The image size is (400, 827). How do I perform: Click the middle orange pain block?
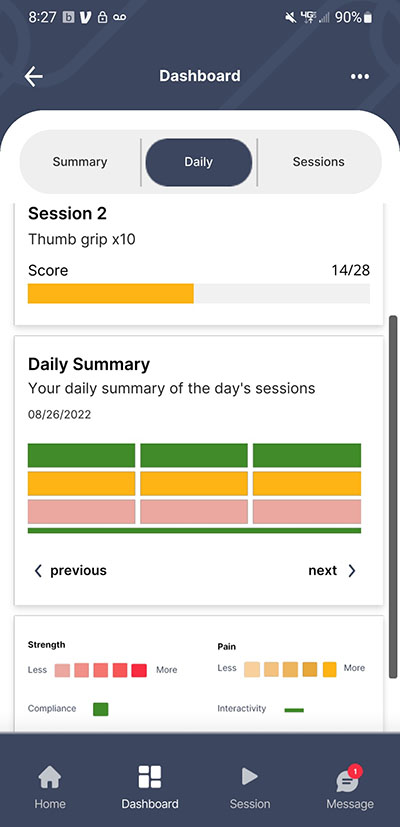tap(194, 483)
